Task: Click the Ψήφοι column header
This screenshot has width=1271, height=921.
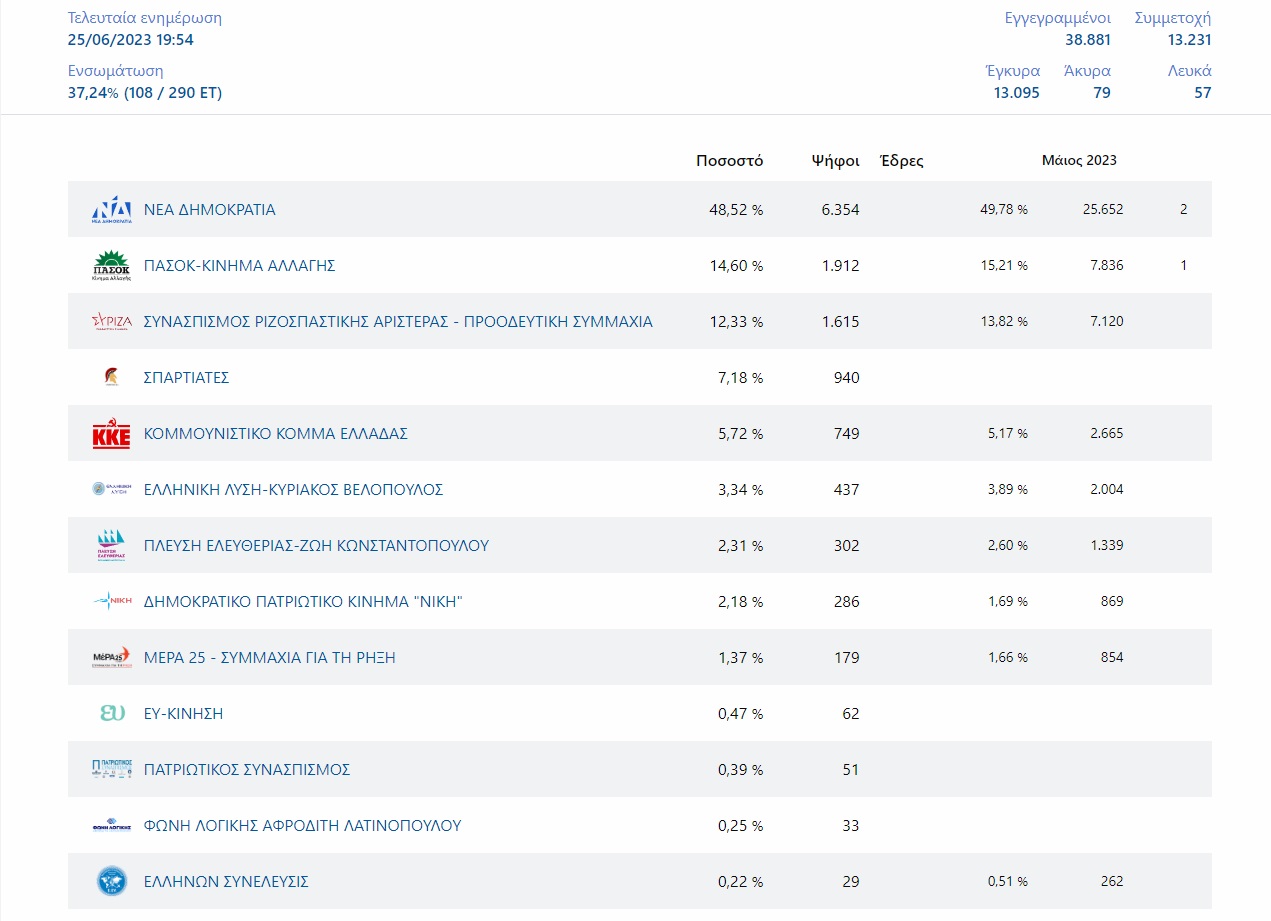Action: click(x=835, y=161)
